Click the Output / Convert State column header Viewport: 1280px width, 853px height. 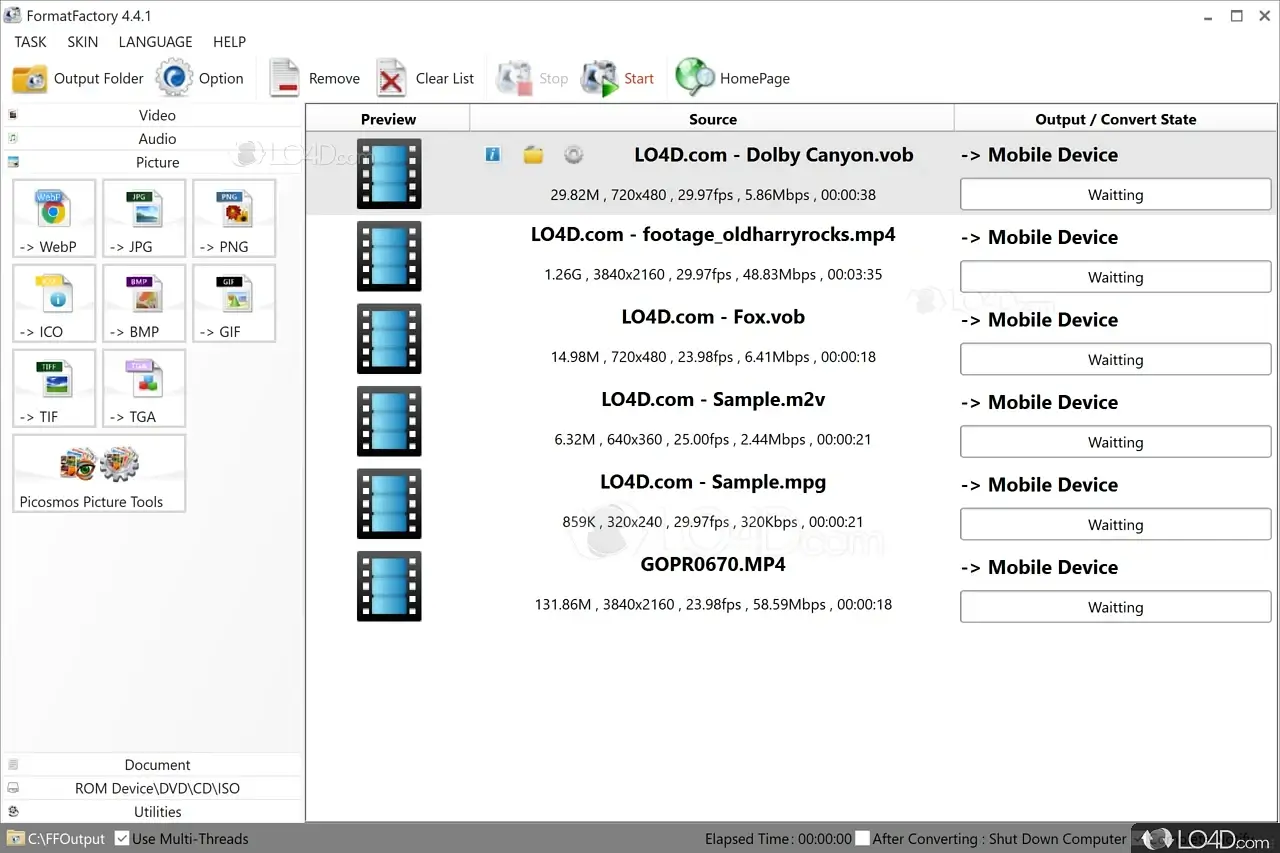click(x=1116, y=119)
